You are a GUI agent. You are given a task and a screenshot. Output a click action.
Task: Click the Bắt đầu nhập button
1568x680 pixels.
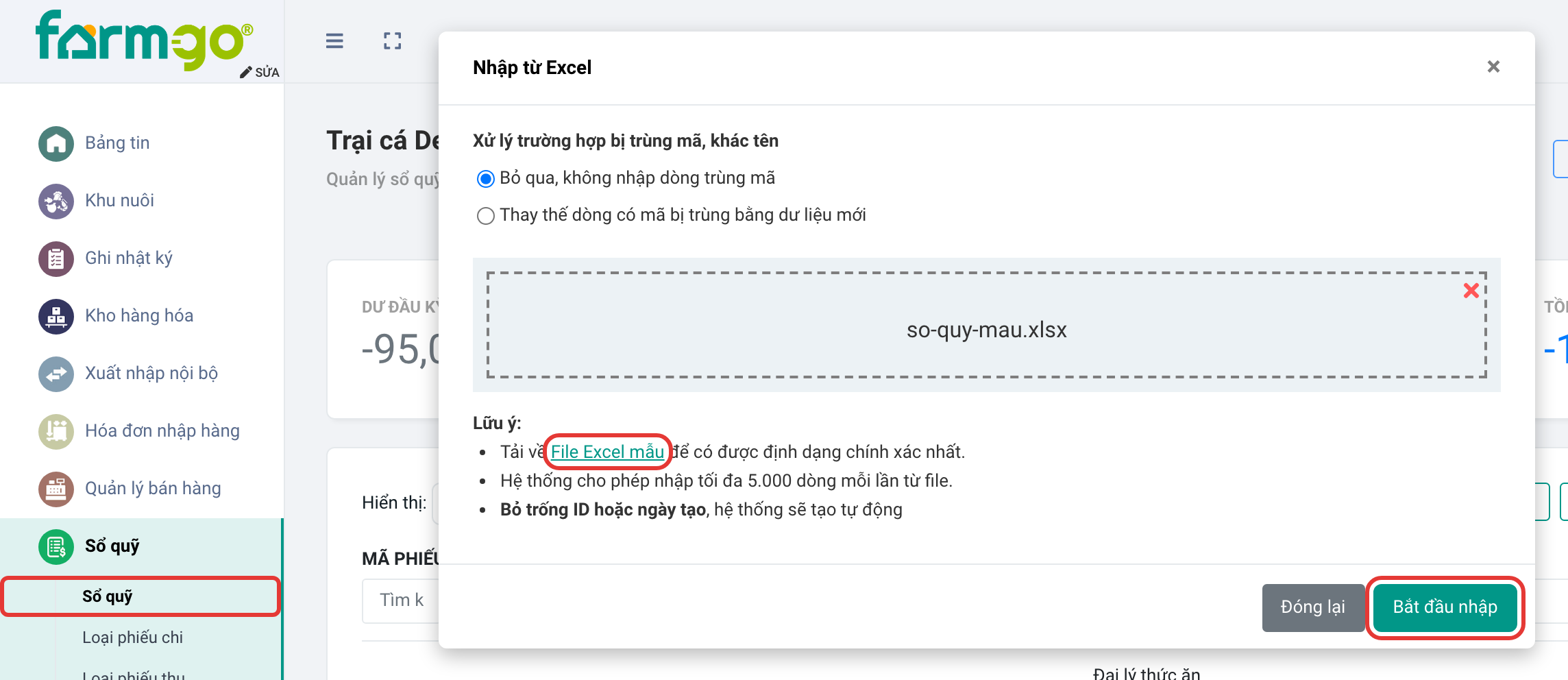pos(1445,607)
